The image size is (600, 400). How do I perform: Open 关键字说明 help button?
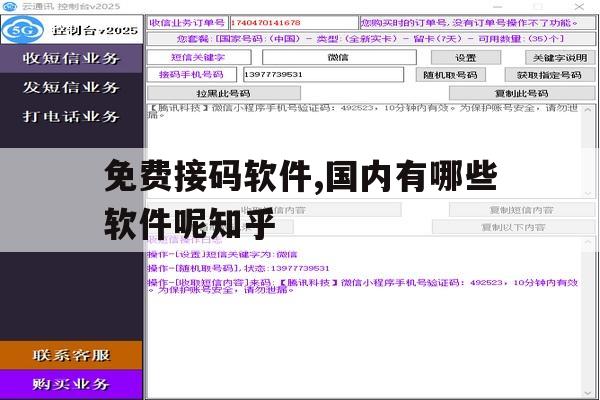pyautogui.click(x=560, y=58)
